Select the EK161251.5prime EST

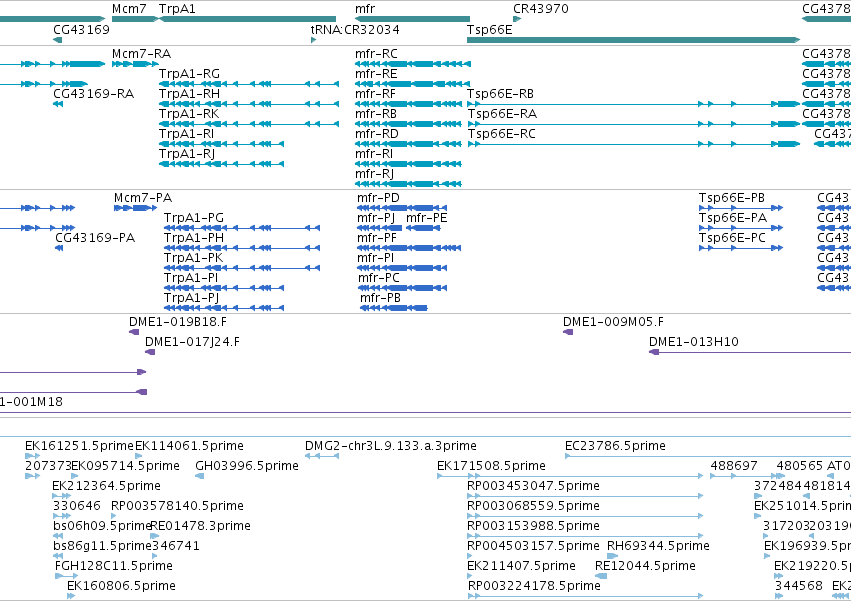click(x=32, y=456)
